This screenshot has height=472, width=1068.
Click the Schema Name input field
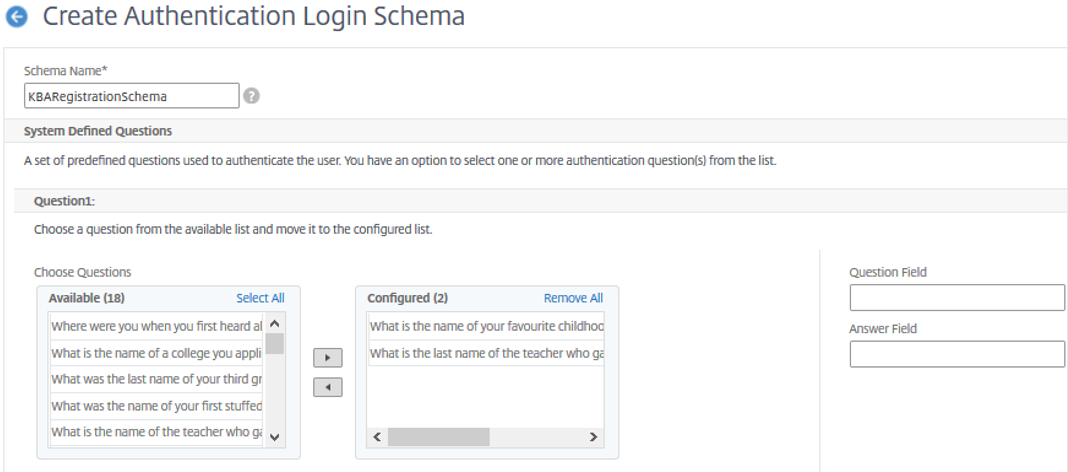pos(131,96)
